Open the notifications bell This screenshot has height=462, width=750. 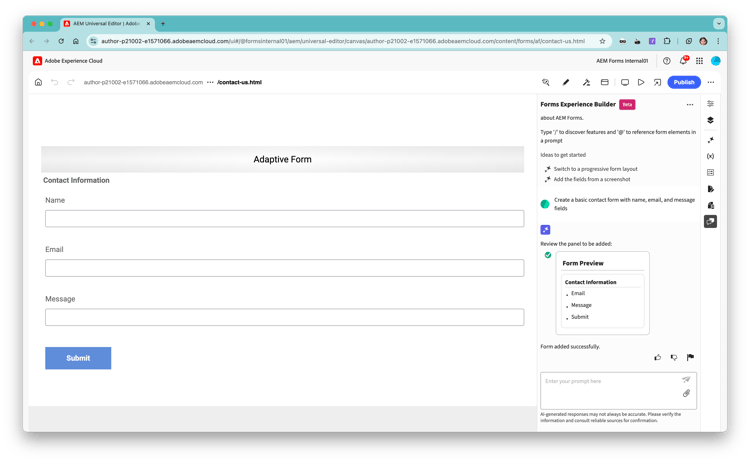point(684,61)
